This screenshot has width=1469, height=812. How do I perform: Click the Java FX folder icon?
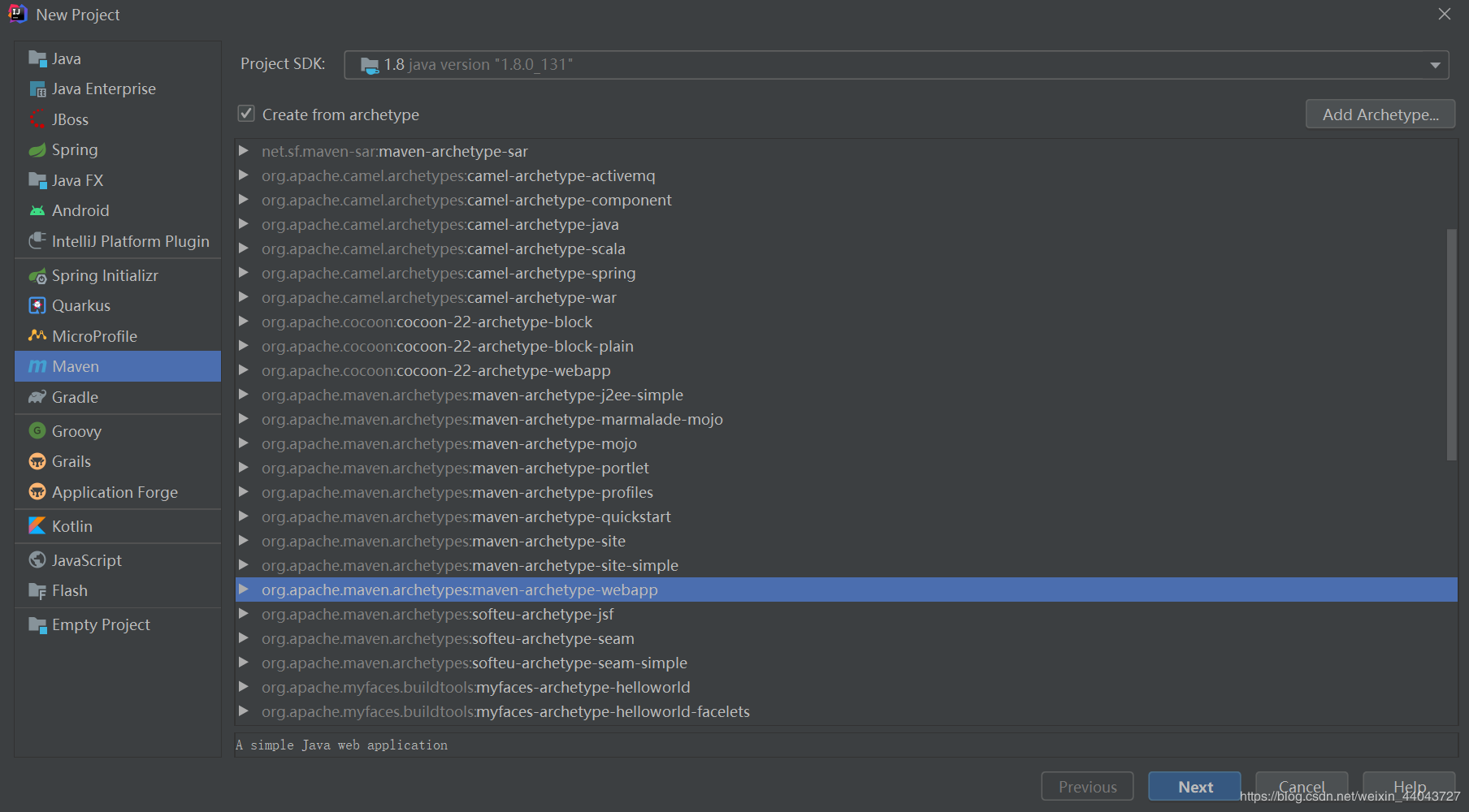(x=37, y=180)
